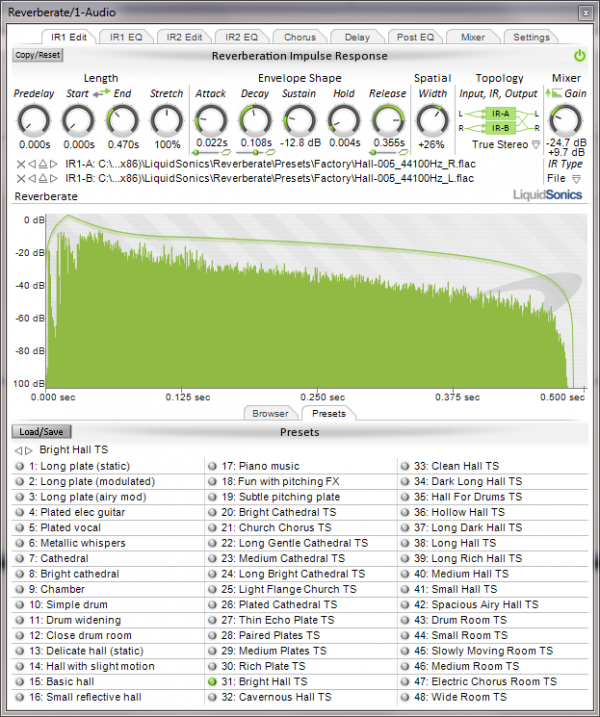This screenshot has width=600, height=717.
Task: Click the Decay shape slider under 0.108s
Action: [x=251, y=153]
